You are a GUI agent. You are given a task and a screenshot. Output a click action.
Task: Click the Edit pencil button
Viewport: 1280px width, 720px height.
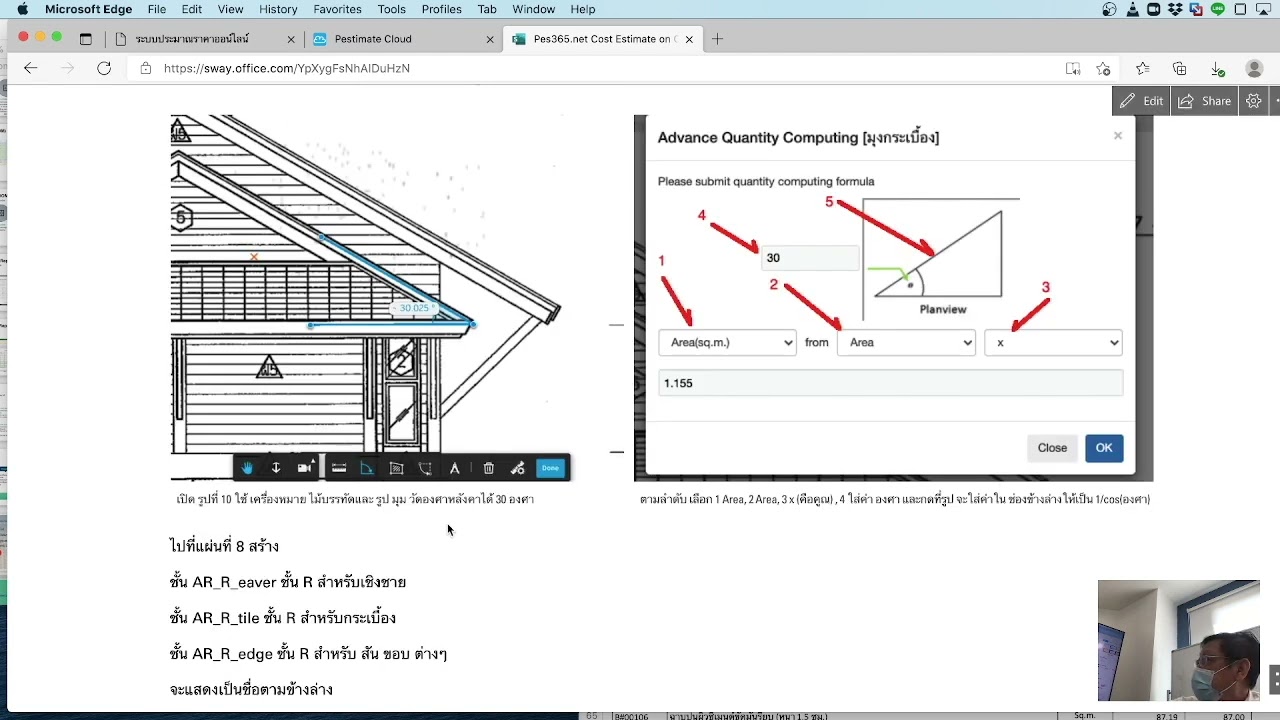coord(1142,101)
